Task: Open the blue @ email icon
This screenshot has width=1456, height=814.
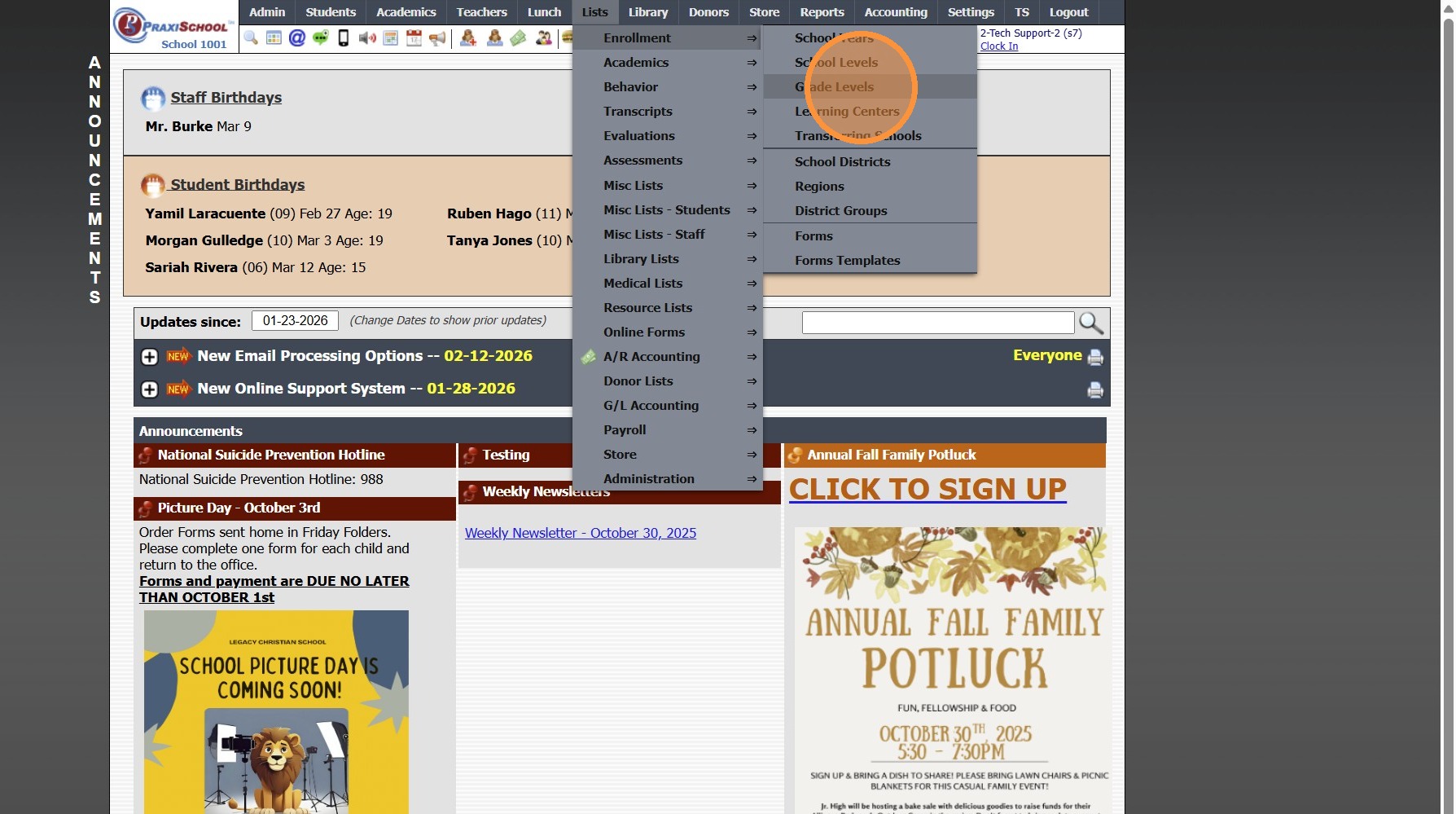Action: tap(297, 37)
